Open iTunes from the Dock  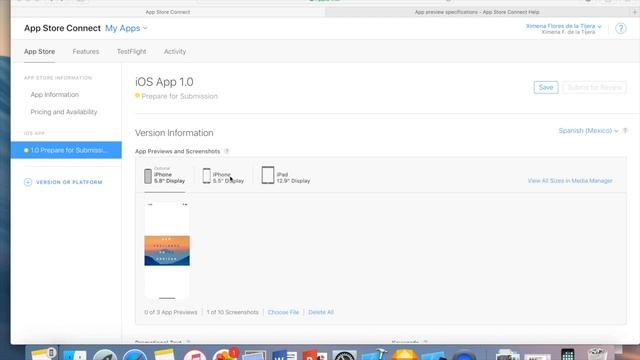(195, 356)
